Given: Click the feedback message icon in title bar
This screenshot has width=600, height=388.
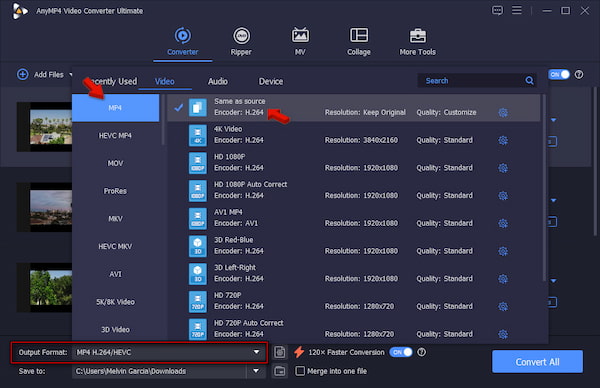Looking at the screenshot, I should pyautogui.click(x=497, y=10).
